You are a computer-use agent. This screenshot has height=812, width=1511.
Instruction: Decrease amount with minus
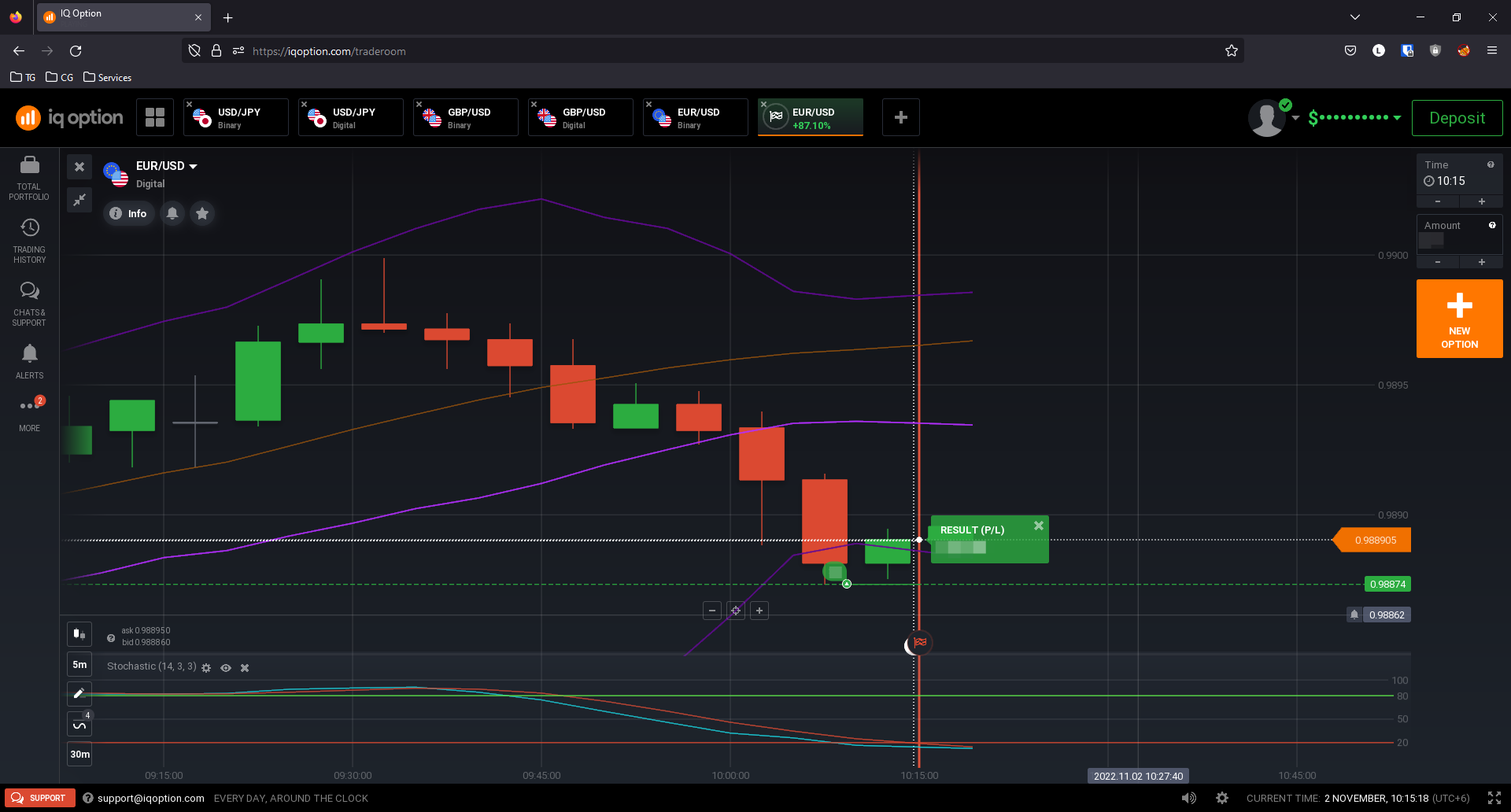[1438, 262]
